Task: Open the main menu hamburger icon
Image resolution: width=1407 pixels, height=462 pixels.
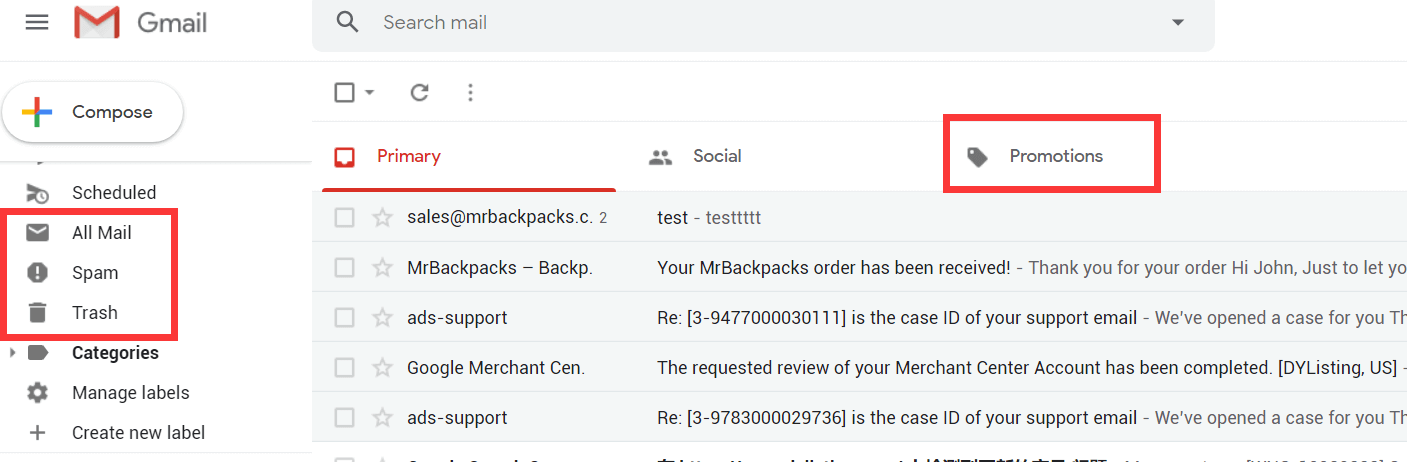Action: [x=37, y=21]
